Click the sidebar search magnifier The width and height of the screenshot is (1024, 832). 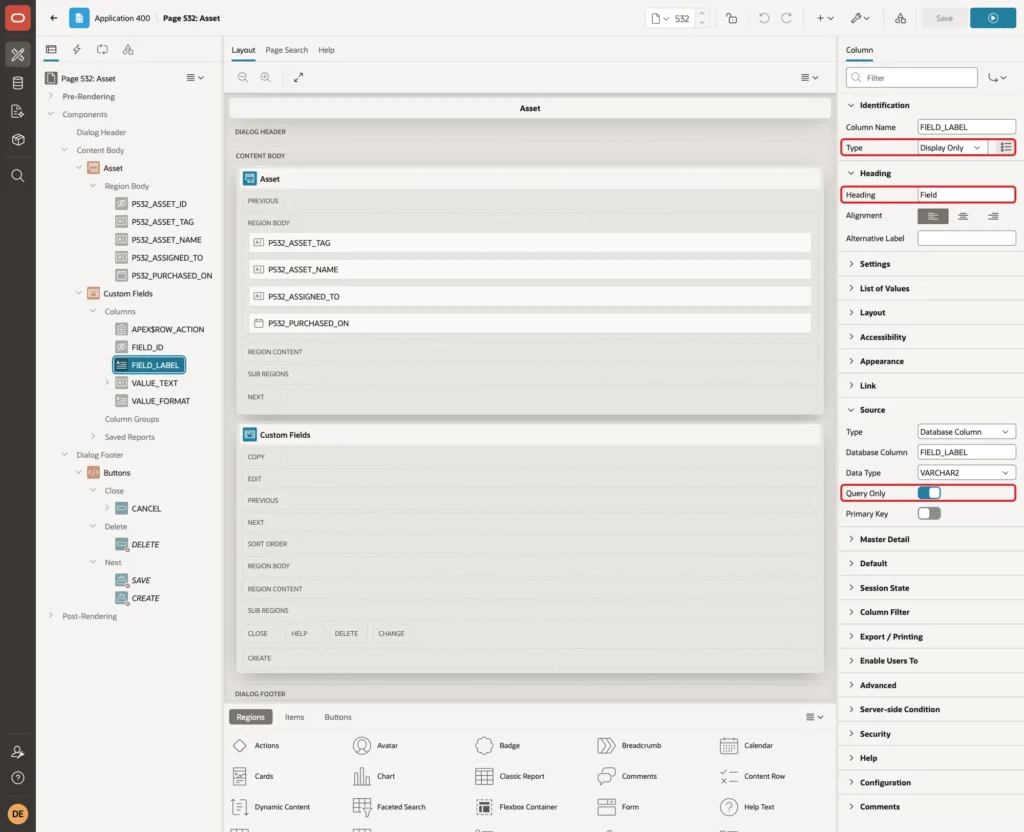(x=18, y=176)
